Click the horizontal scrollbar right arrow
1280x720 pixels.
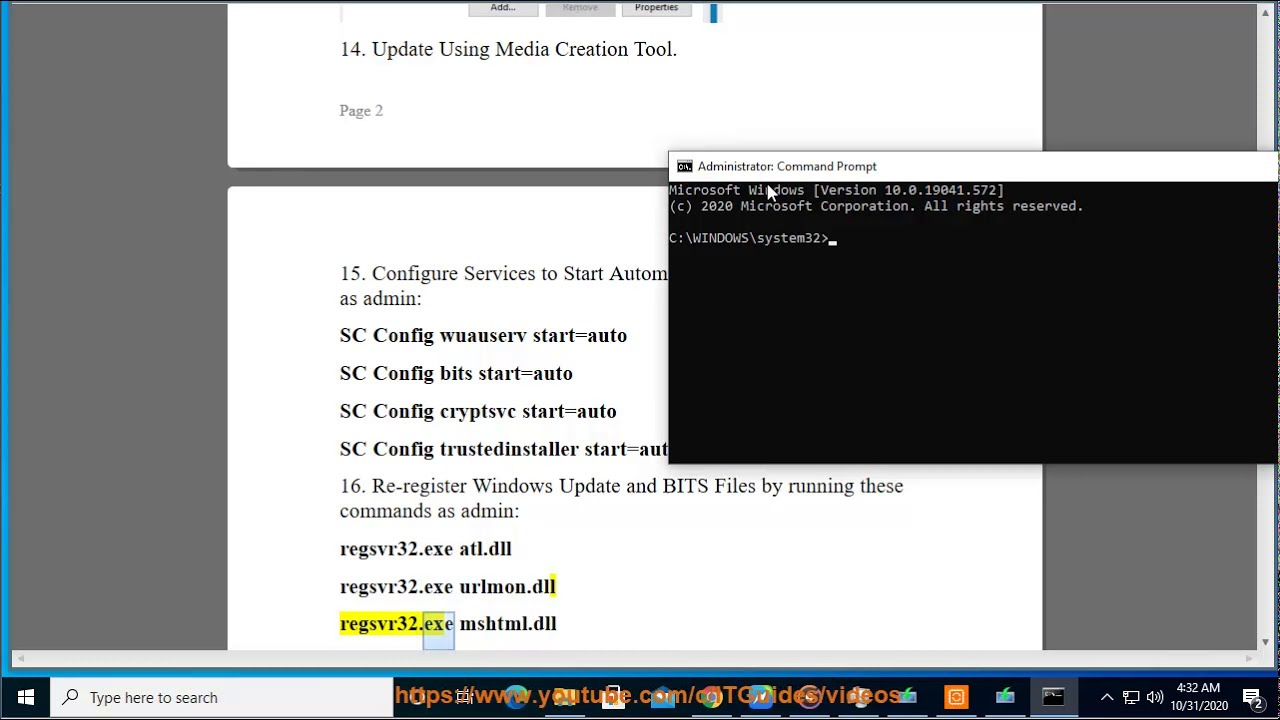tap(1248, 658)
